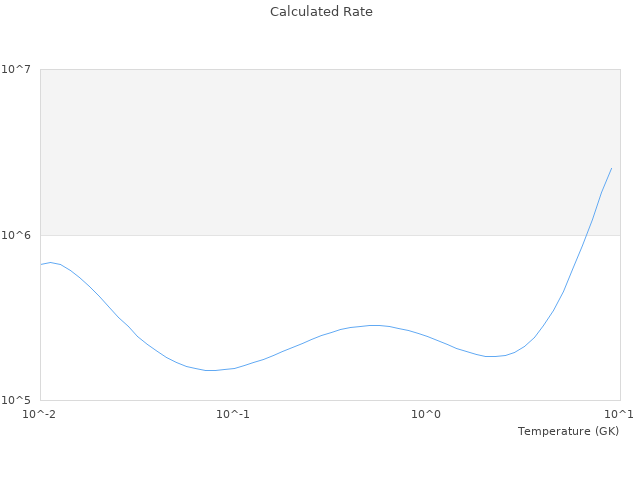
Task: Select the 10^7 y-axis tick label
Action: pos(18,69)
